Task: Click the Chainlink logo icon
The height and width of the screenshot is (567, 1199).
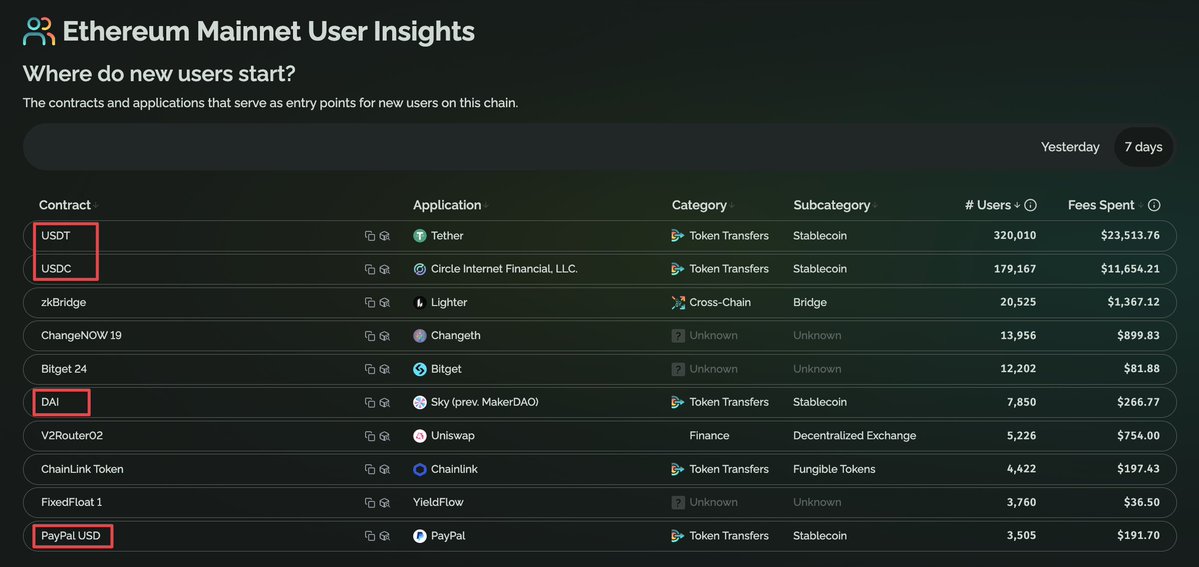Action: [x=420, y=469]
